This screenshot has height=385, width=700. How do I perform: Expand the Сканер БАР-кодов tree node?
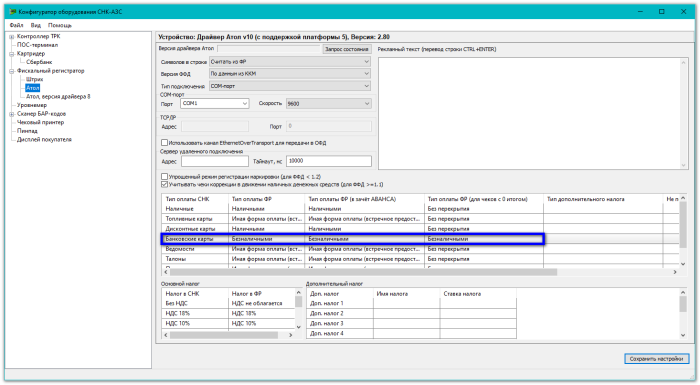pyautogui.click(x=12, y=114)
